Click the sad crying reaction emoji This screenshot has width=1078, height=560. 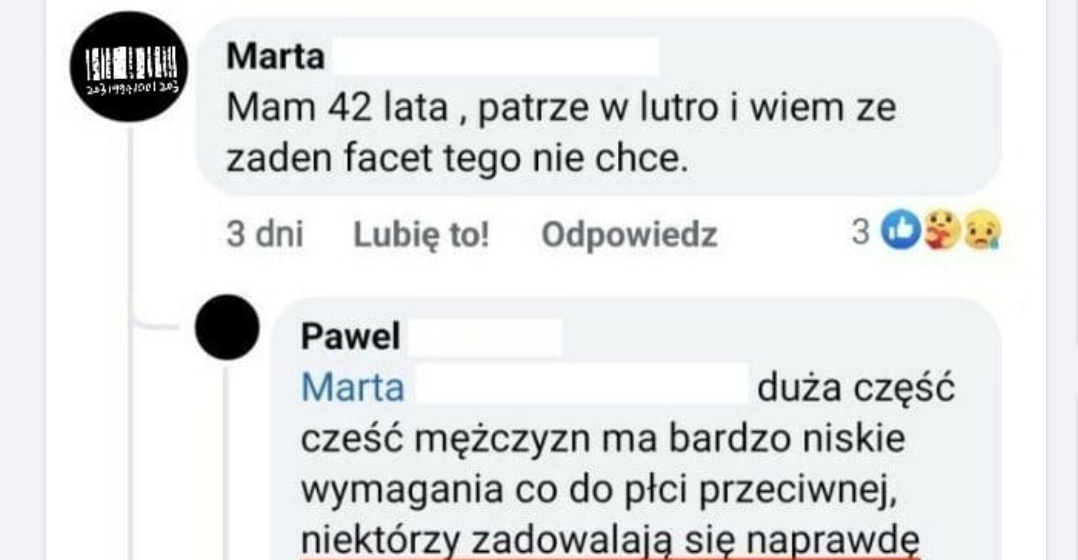pyautogui.click(x=982, y=229)
